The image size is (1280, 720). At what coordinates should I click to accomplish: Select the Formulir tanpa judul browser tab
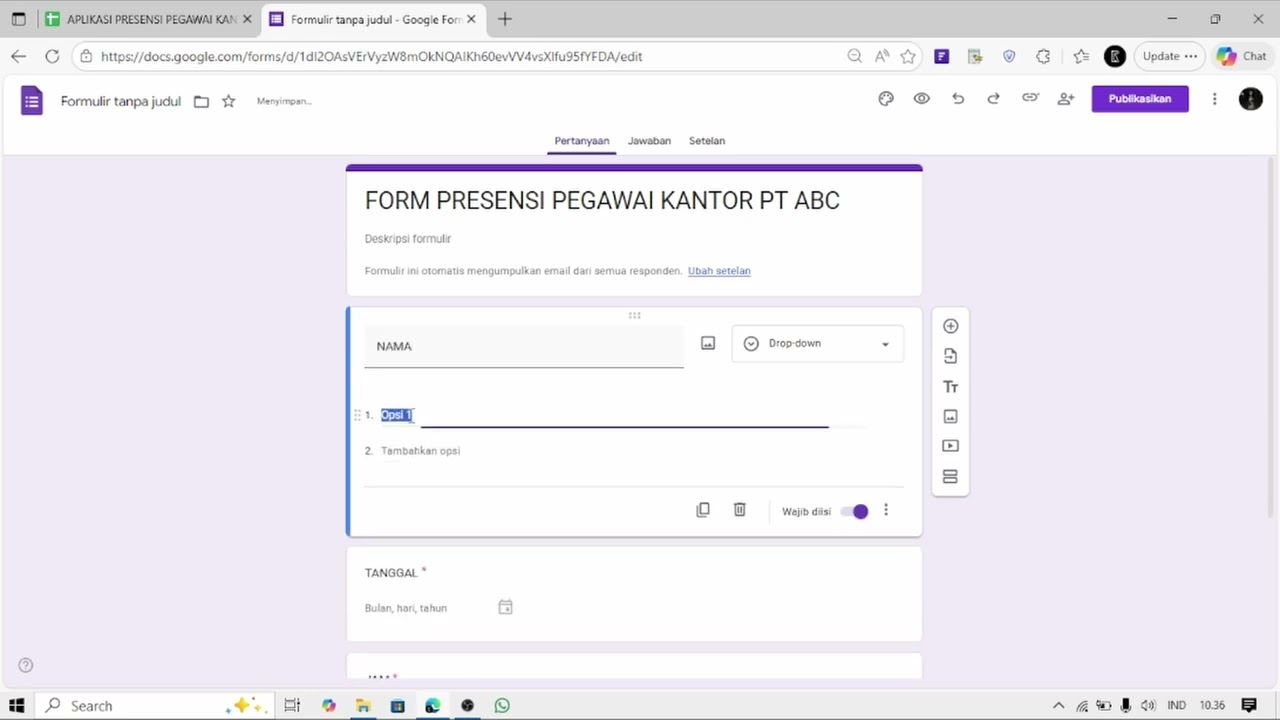[371, 19]
